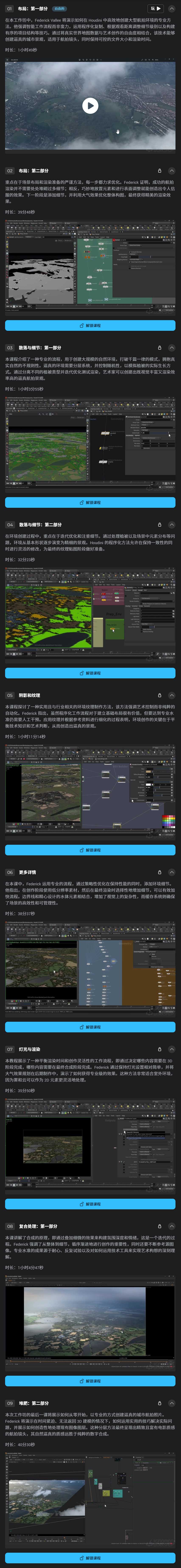Click lock icon for 散落与细节：第一部分
The height and width of the screenshot is (1568, 181).
pos(160,348)
